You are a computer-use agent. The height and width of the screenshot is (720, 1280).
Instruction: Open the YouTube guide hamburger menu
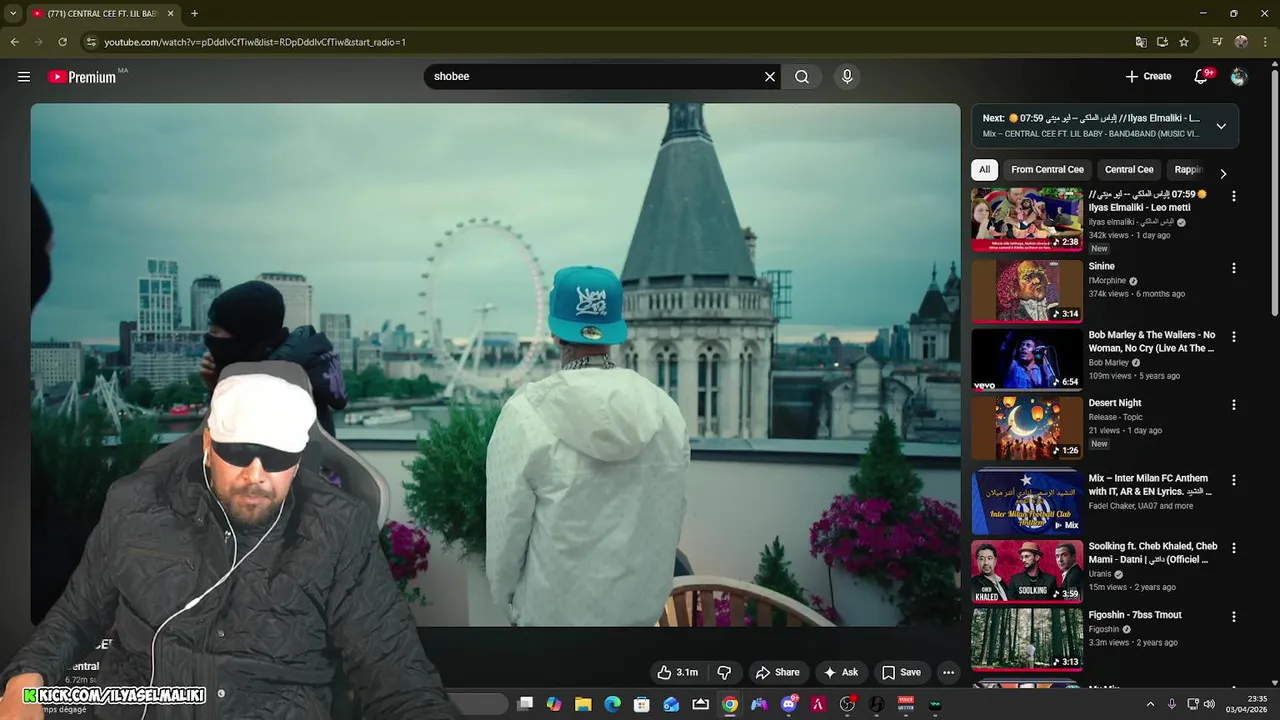24,76
